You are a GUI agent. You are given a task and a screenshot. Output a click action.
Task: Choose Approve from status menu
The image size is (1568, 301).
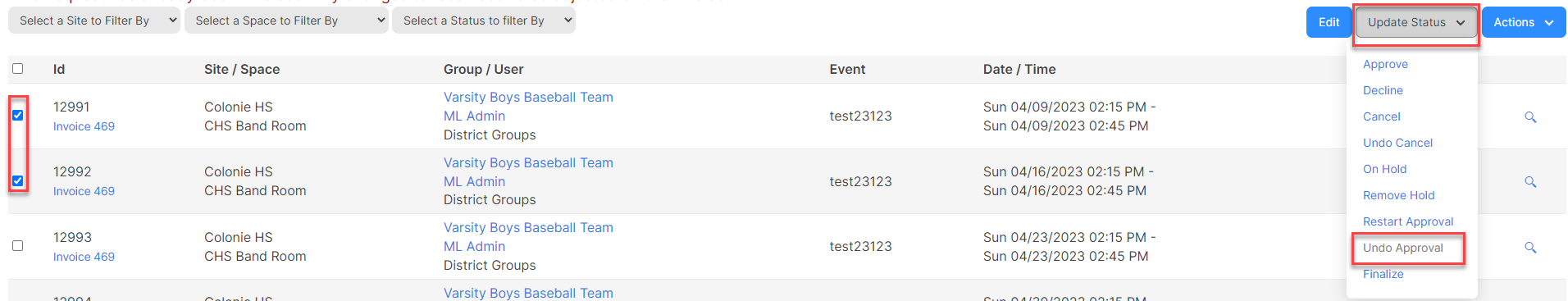pos(1385,64)
